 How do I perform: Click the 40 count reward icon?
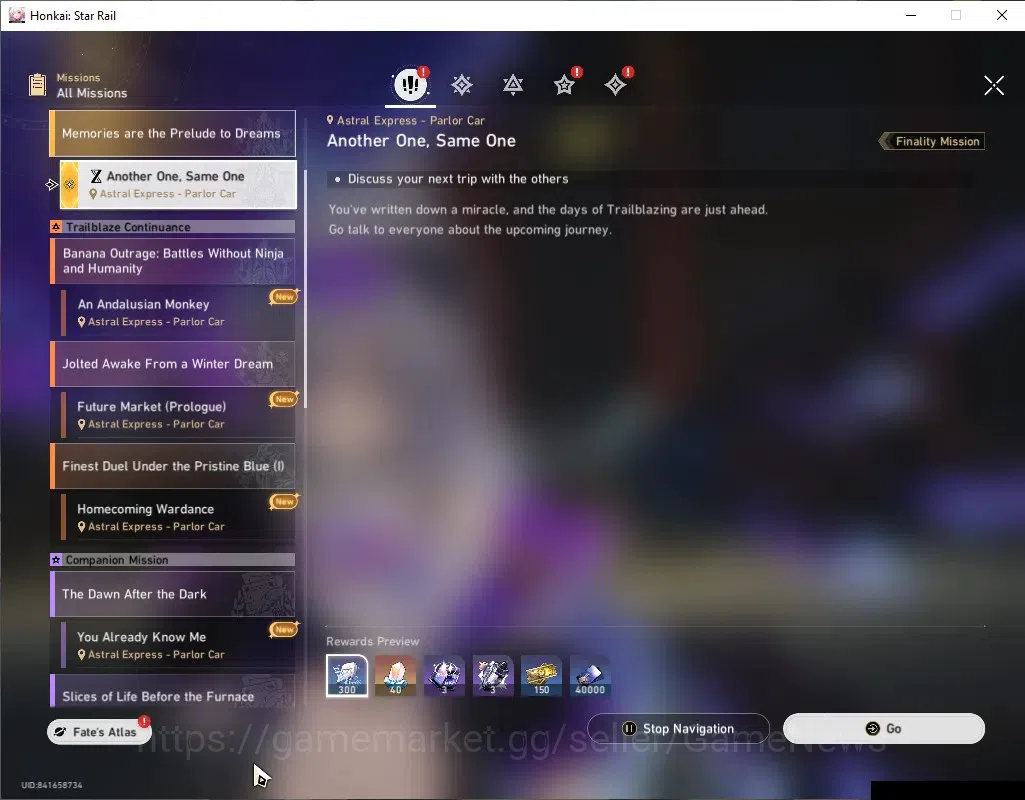tap(395, 675)
